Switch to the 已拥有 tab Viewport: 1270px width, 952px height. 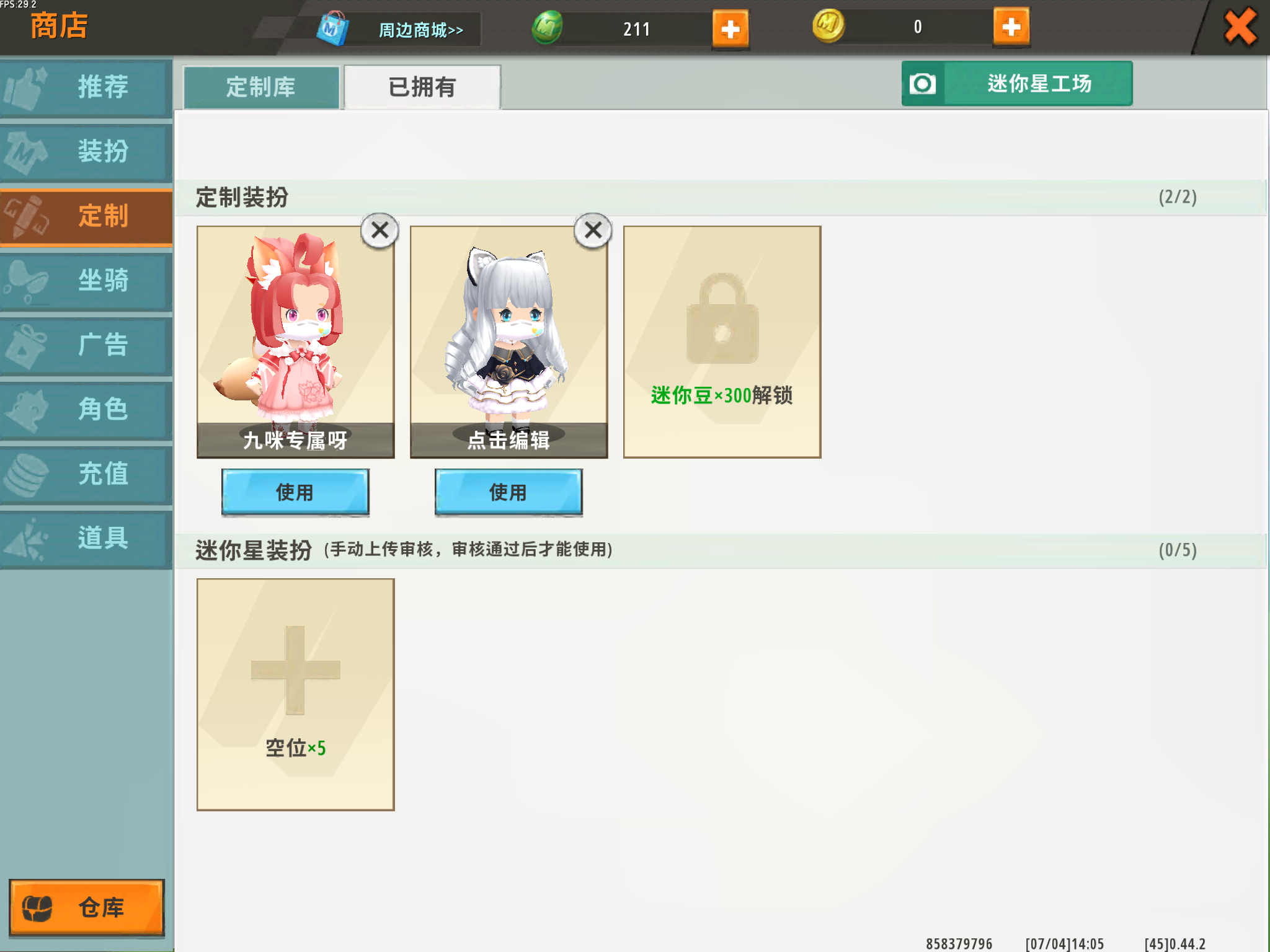click(422, 87)
